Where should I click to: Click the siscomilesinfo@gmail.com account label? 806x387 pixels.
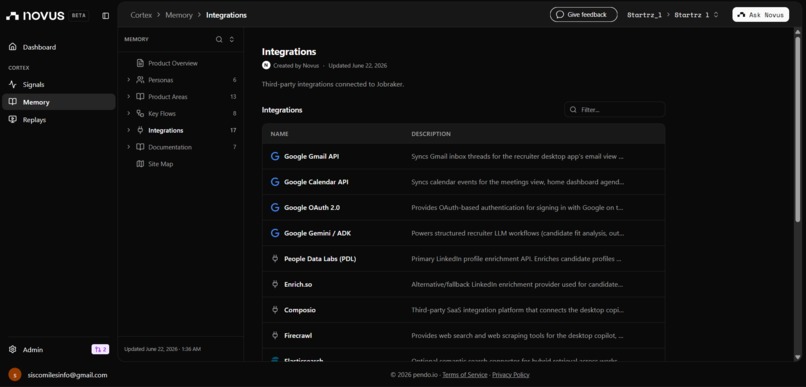(67, 375)
